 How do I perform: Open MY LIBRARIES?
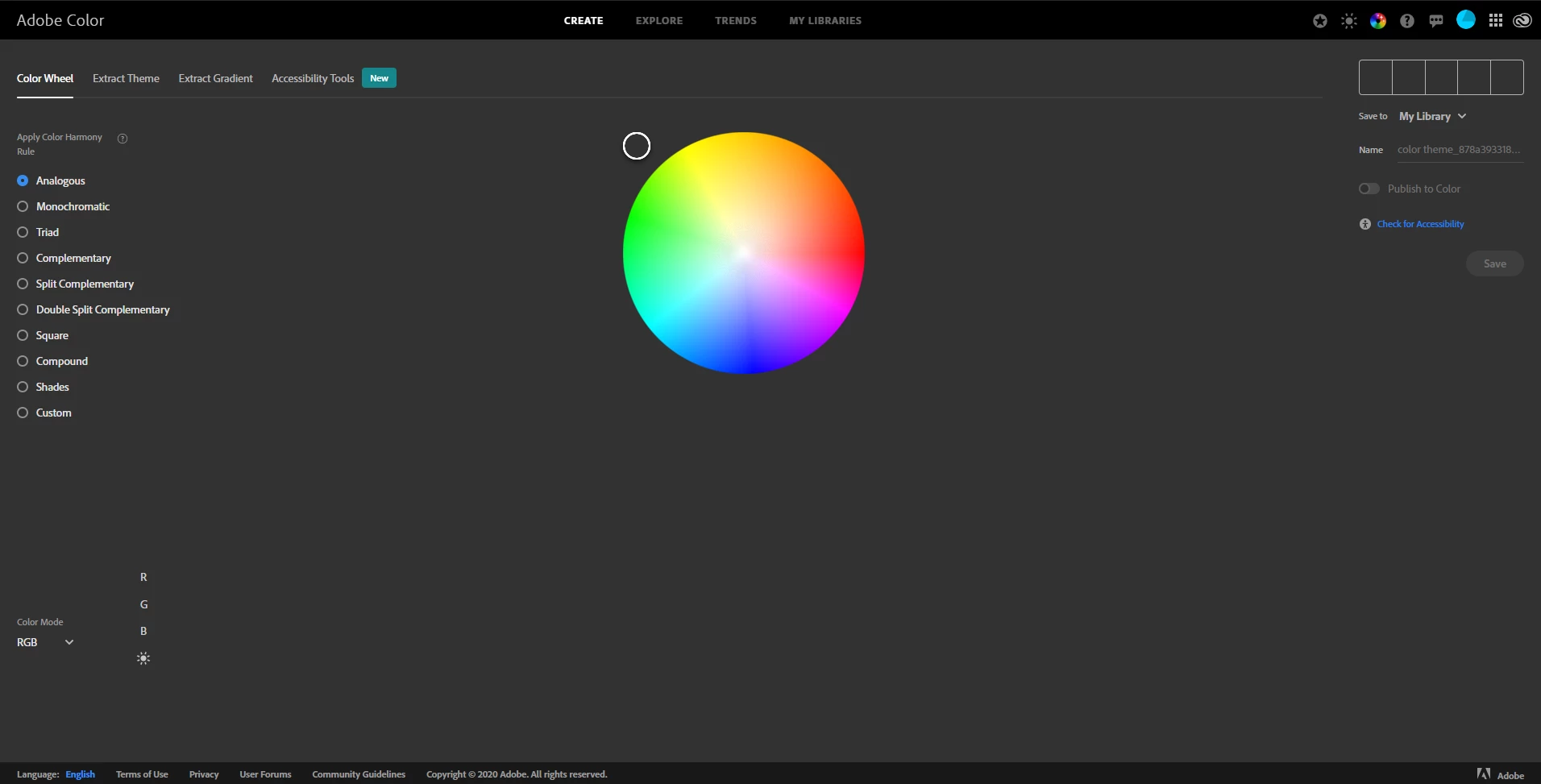pos(825,21)
